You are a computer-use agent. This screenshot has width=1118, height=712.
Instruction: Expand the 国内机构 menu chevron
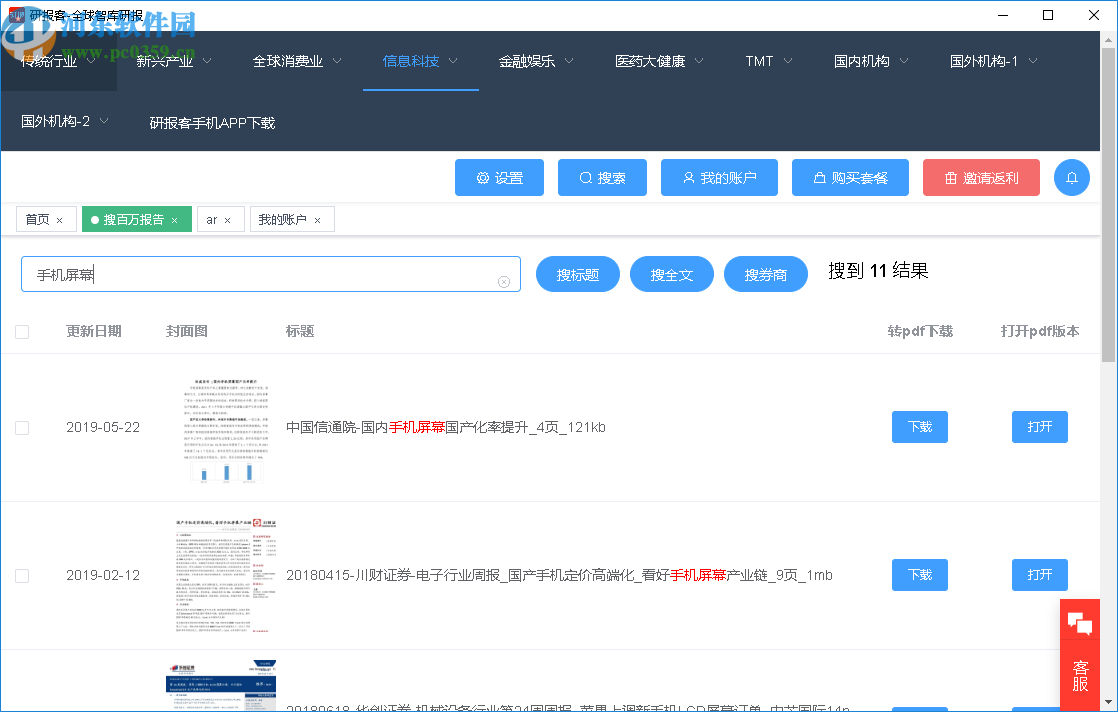905,60
